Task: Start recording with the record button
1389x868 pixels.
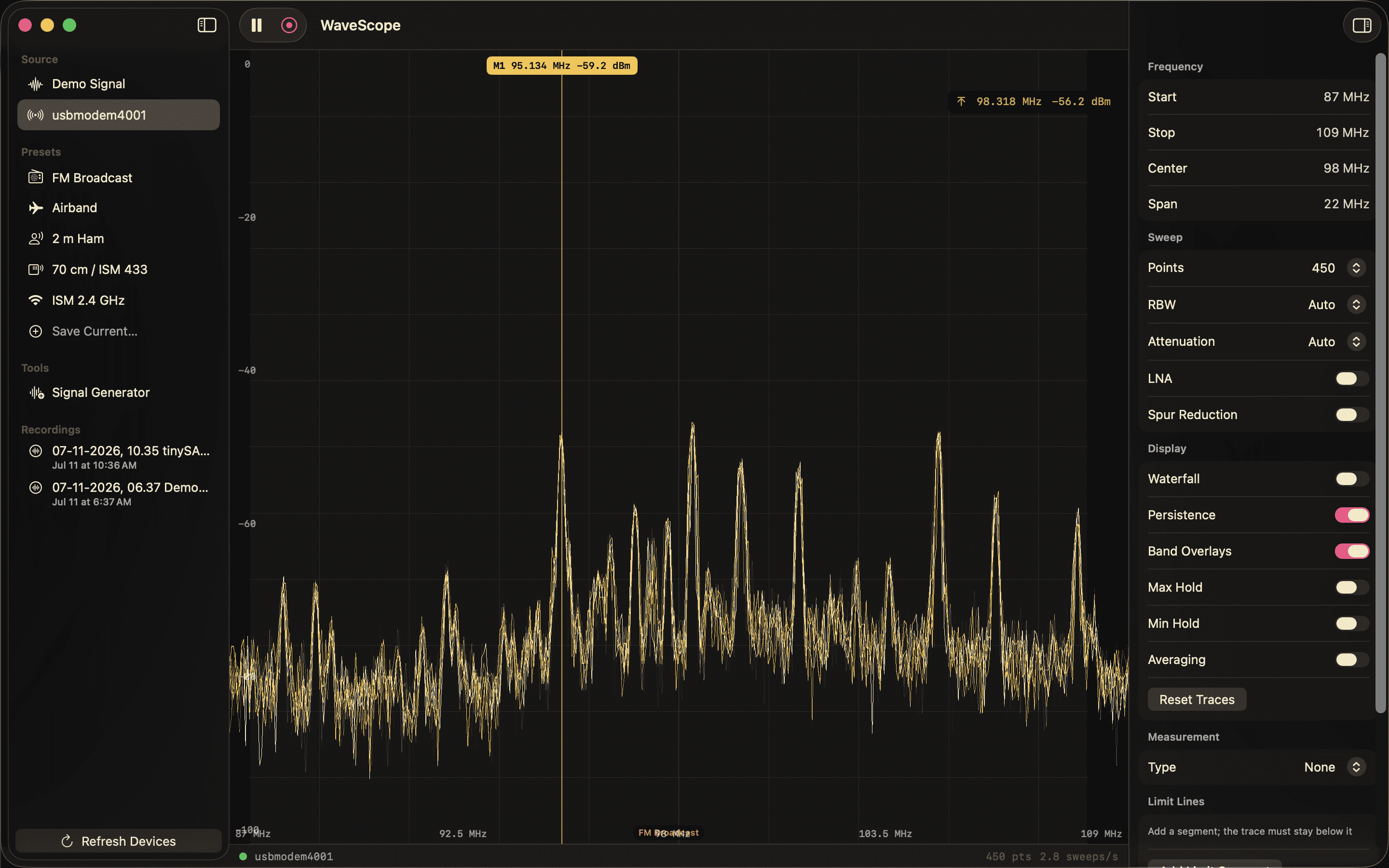Action: click(289, 25)
